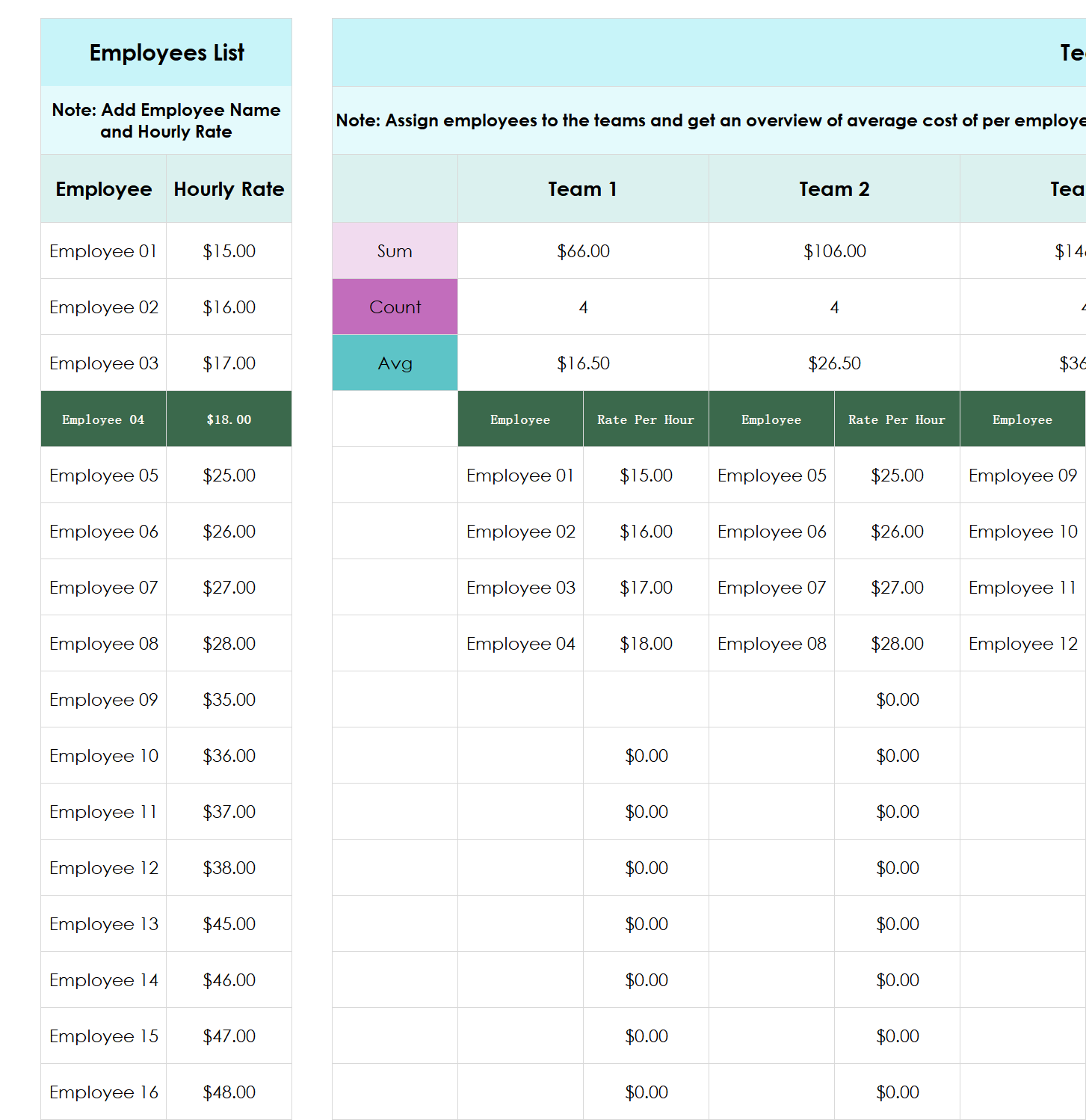Click the pink Sum label cell

tap(395, 250)
